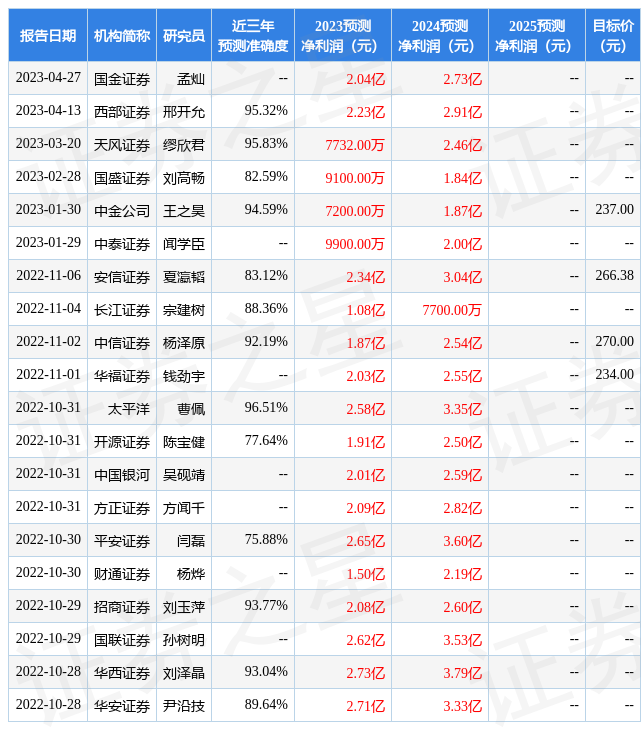Click researcher 刘高畅
The image size is (641, 730).
[184, 178]
